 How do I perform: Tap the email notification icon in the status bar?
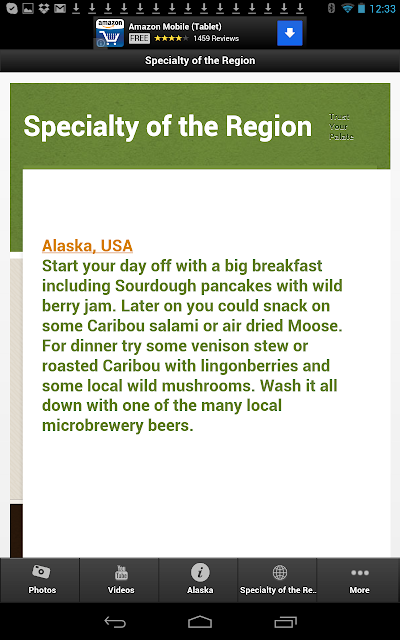coord(60,8)
